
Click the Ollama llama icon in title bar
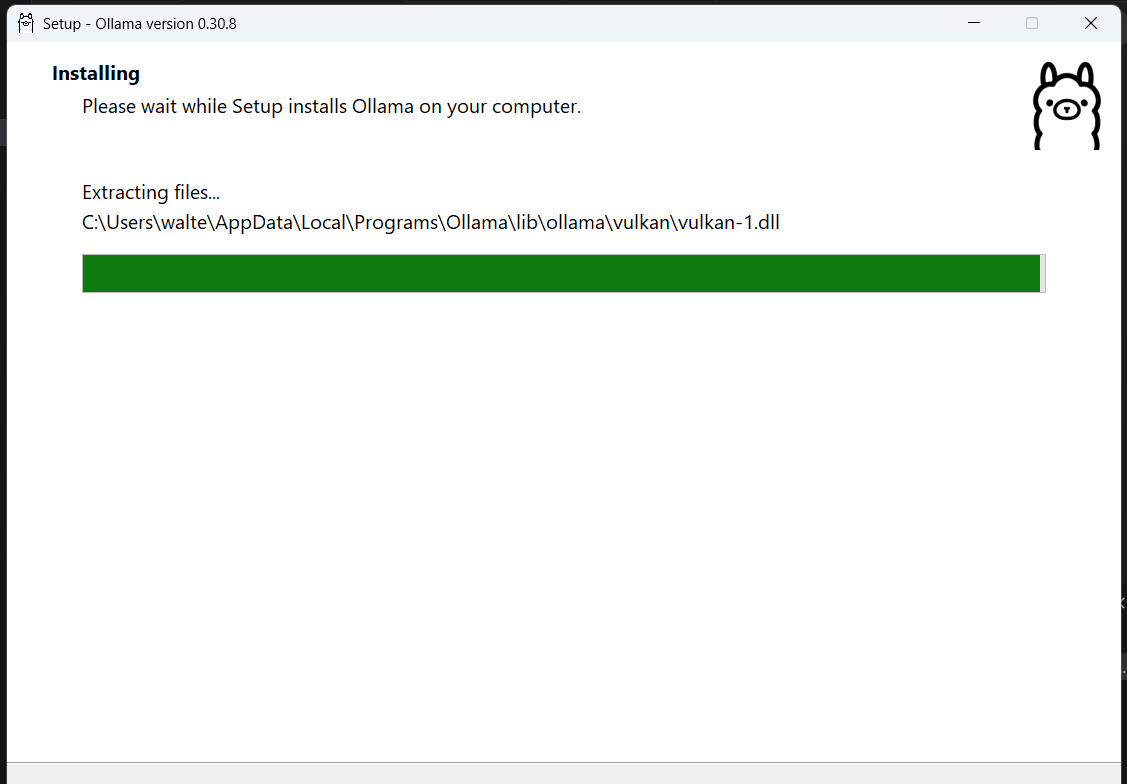click(26, 24)
